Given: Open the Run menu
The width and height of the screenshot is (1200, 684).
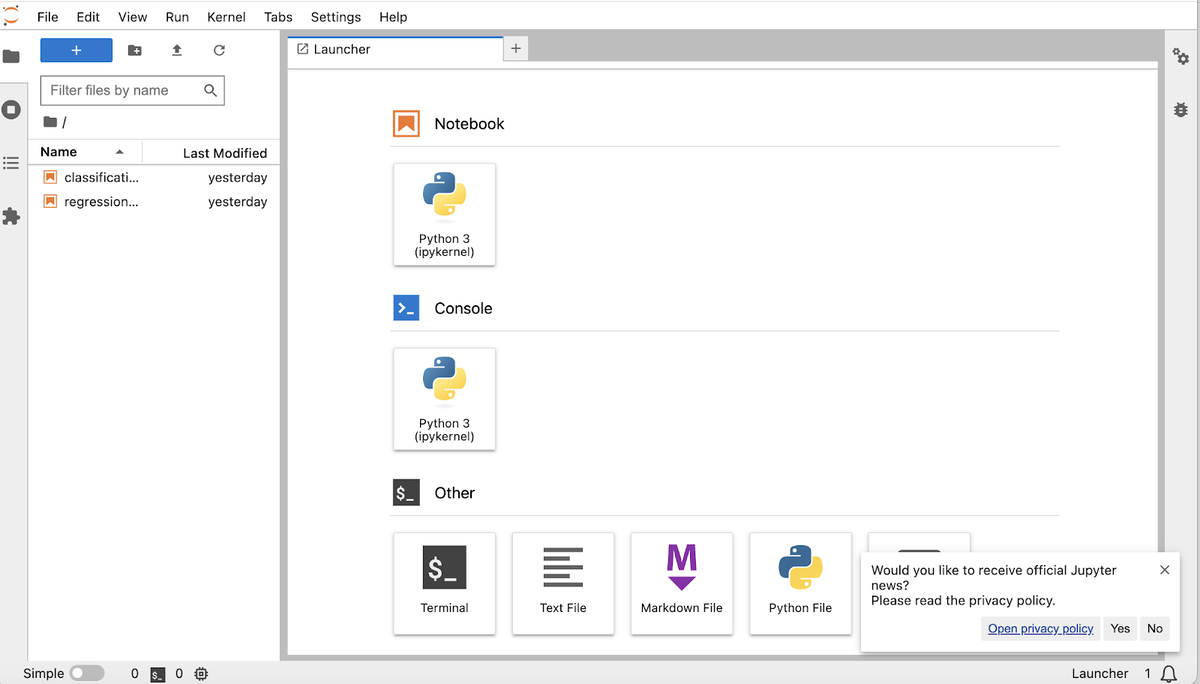Looking at the screenshot, I should tap(177, 17).
